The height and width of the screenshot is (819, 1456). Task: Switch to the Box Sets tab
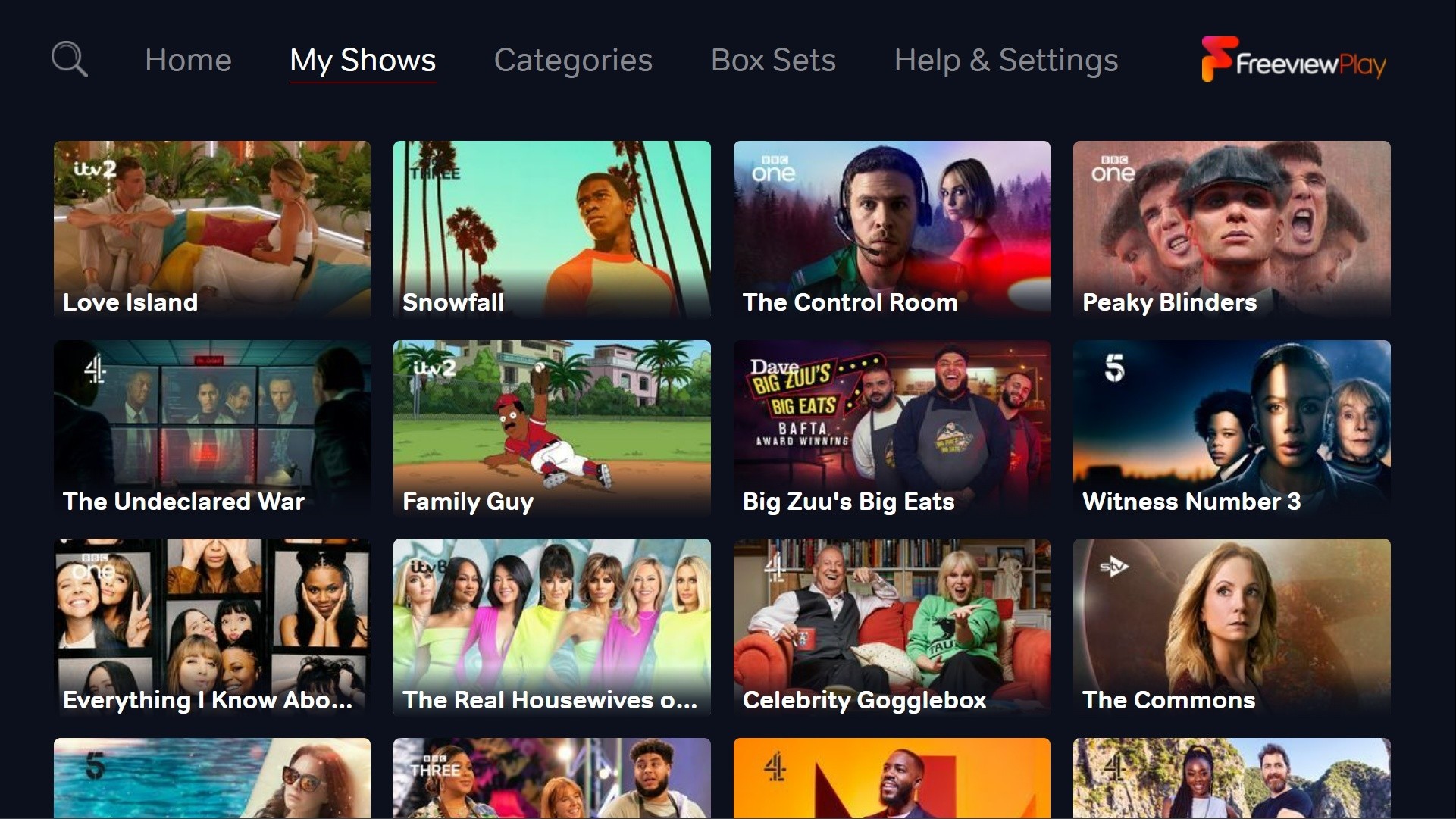click(773, 60)
